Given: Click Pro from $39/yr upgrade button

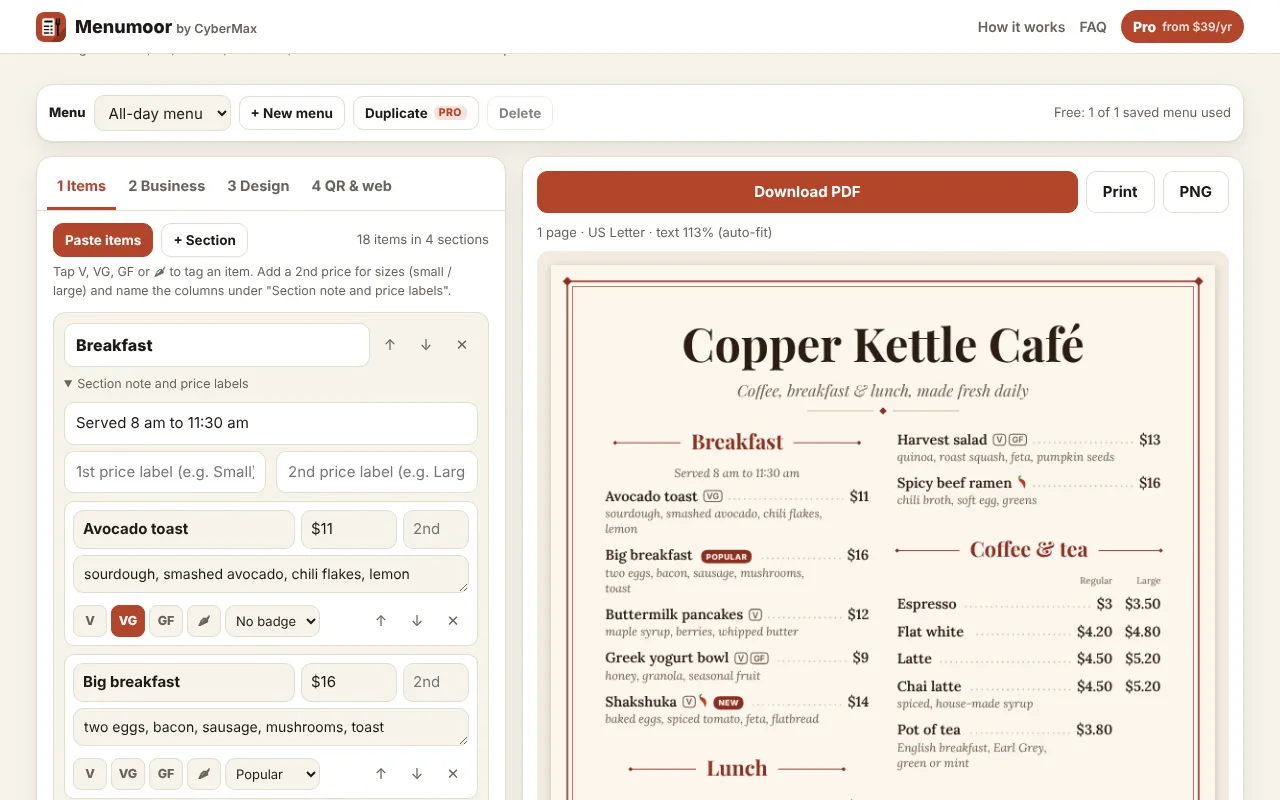Looking at the screenshot, I should 1182,27.
